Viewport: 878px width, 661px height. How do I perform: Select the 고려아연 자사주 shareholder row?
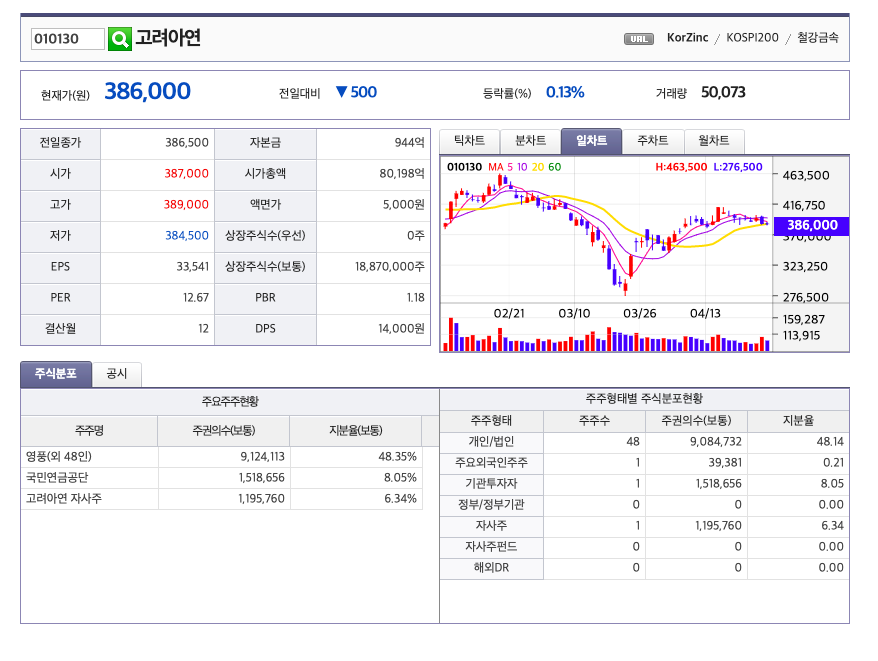click(x=222, y=499)
